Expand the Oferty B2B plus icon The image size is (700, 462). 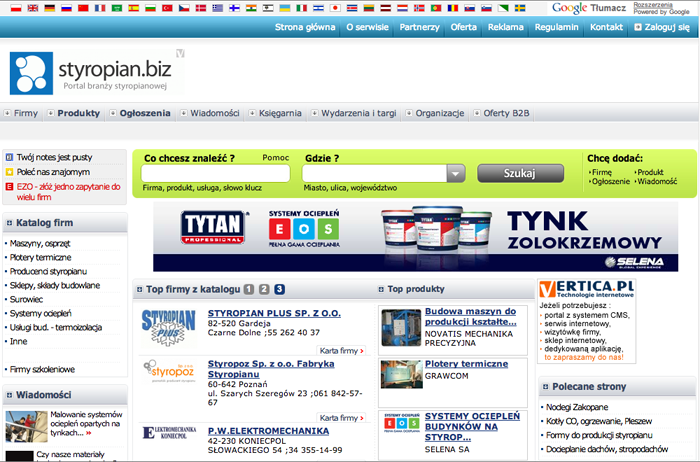pyautogui.click(x=477, y=113)
